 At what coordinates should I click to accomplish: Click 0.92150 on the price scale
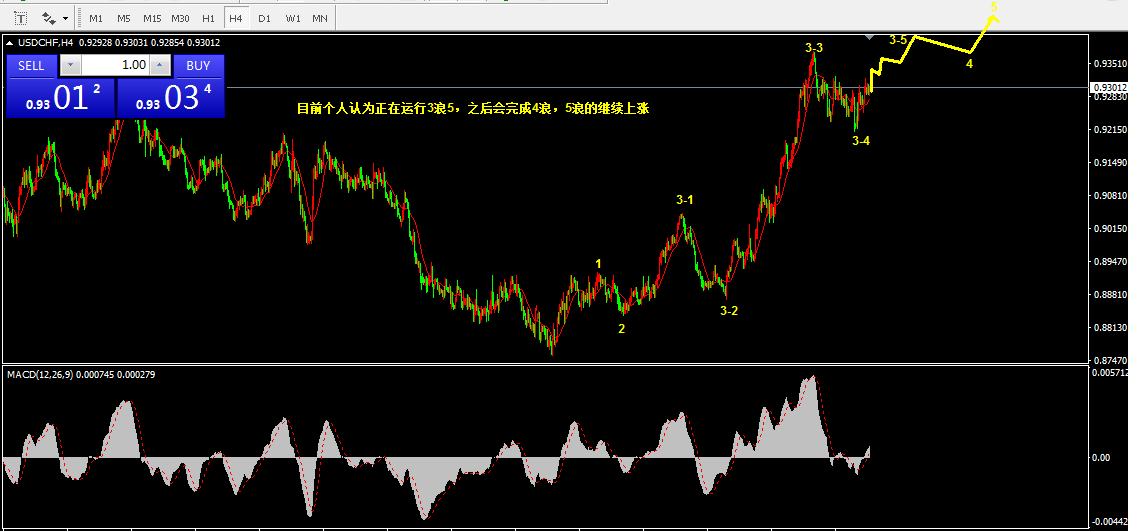1109,130
